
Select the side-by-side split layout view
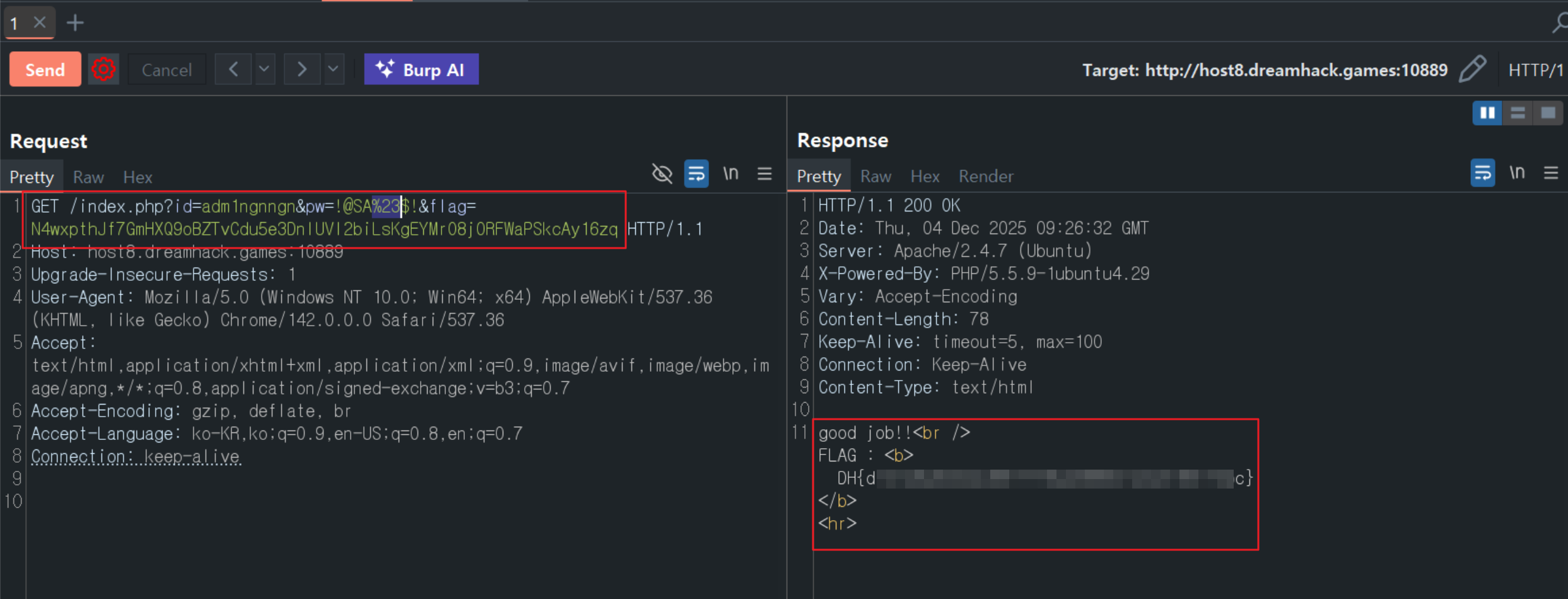coord(1487,113)
